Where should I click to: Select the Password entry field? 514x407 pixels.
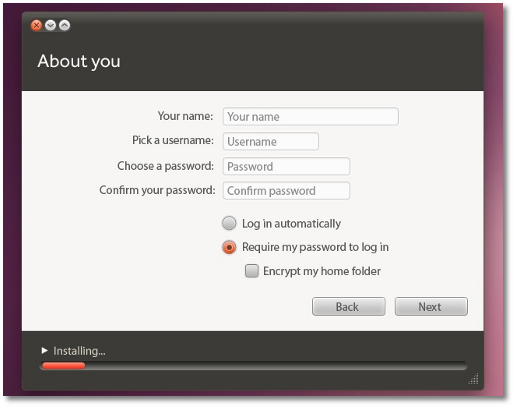pyautogui.click(x=286, y=166)
